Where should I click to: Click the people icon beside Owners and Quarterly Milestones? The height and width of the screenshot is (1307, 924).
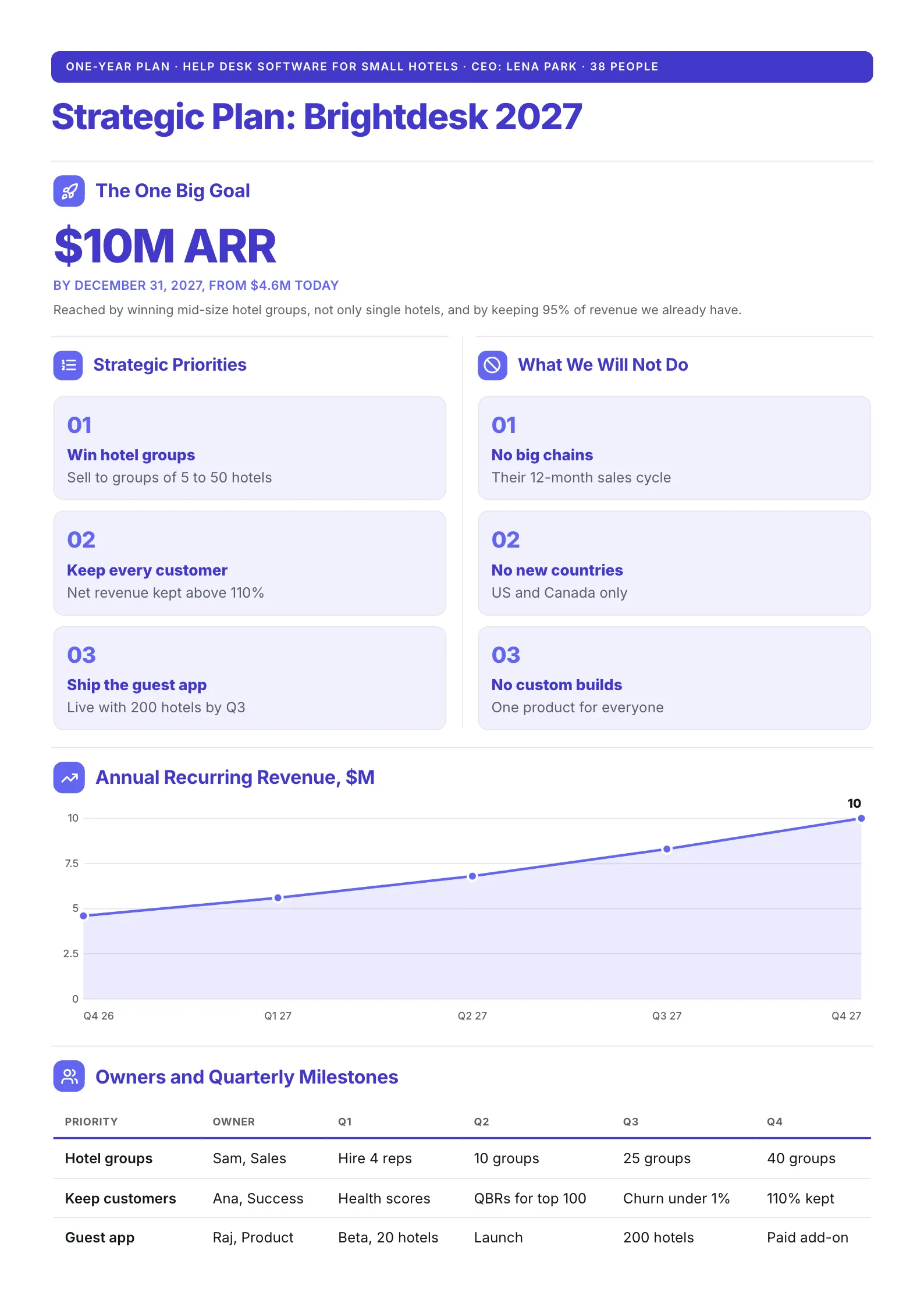(x=69, y=1076)
